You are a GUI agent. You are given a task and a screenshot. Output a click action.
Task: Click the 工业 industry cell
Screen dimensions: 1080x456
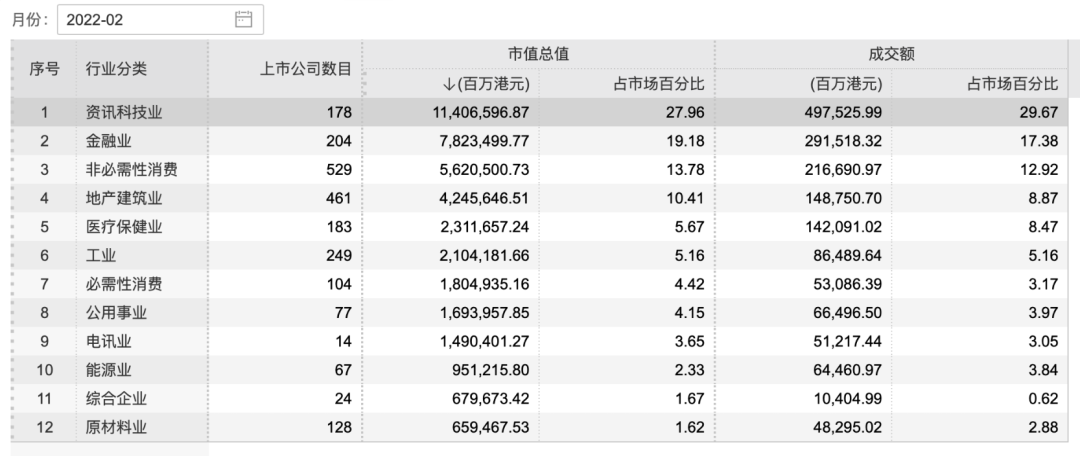pos(101,256)
